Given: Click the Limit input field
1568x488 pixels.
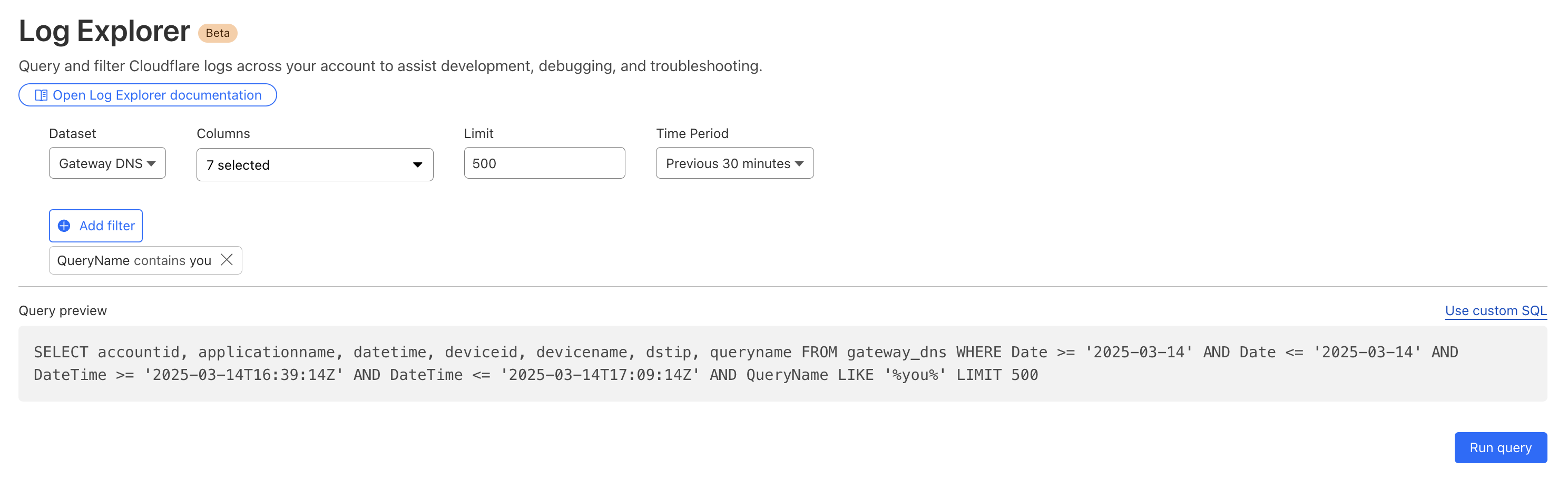Looking at the screenshot, I should (544, 164).
